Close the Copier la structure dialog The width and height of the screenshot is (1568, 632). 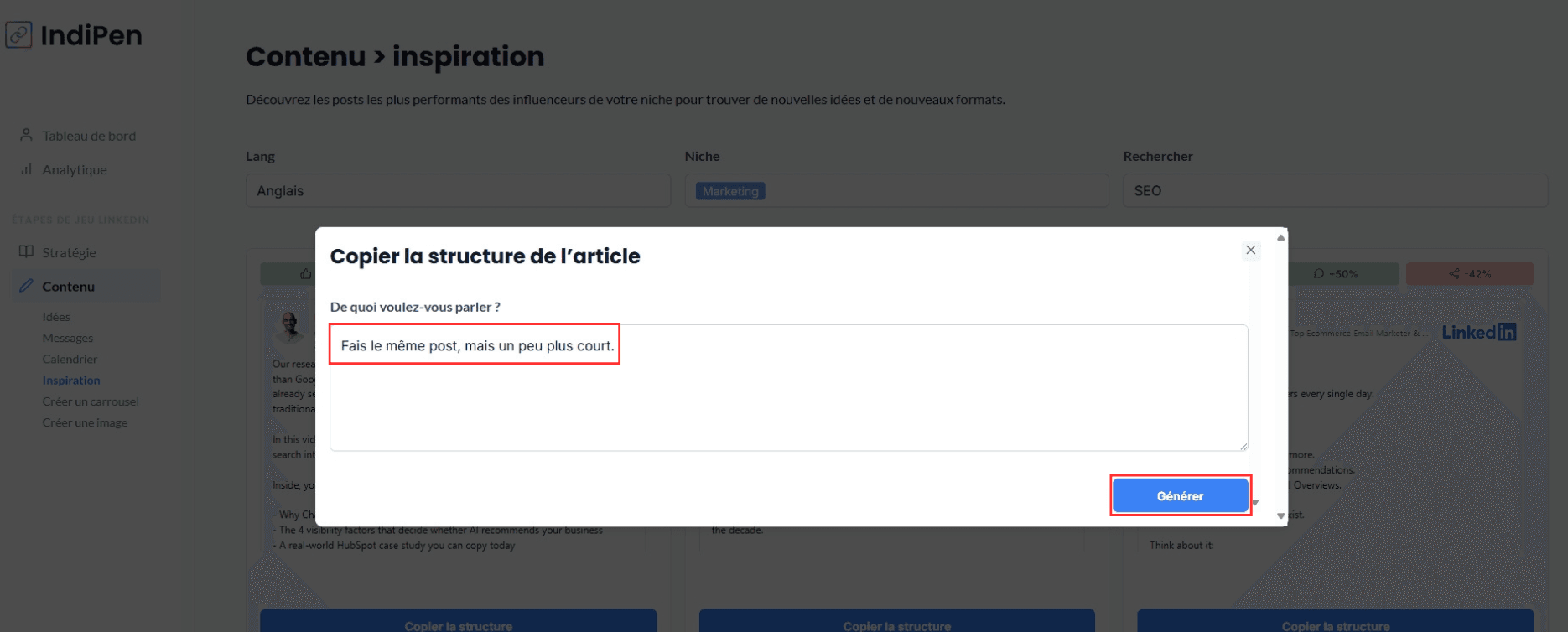coord(1250,250)
